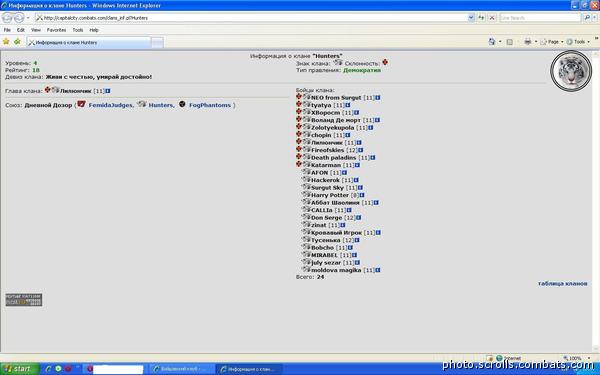Click info icon next to Bobcho
The height and width of the screenshot is (375, 600).
(350, 248)
